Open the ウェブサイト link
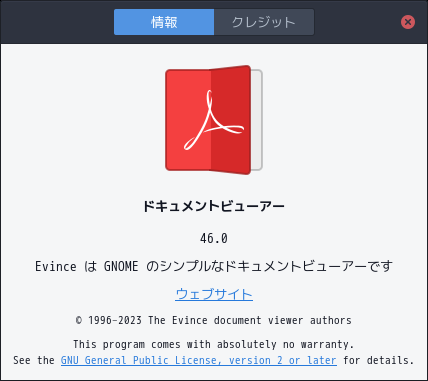Image resolution: width=428 pixels, height=381 pixels. [214, 294]
